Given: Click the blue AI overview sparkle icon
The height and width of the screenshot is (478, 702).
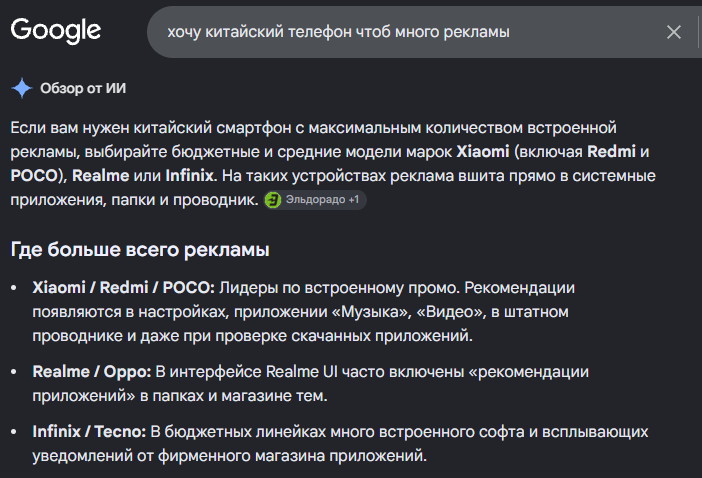Looking at the screenshot, I should pyautogui.click(x=21, y=88).
